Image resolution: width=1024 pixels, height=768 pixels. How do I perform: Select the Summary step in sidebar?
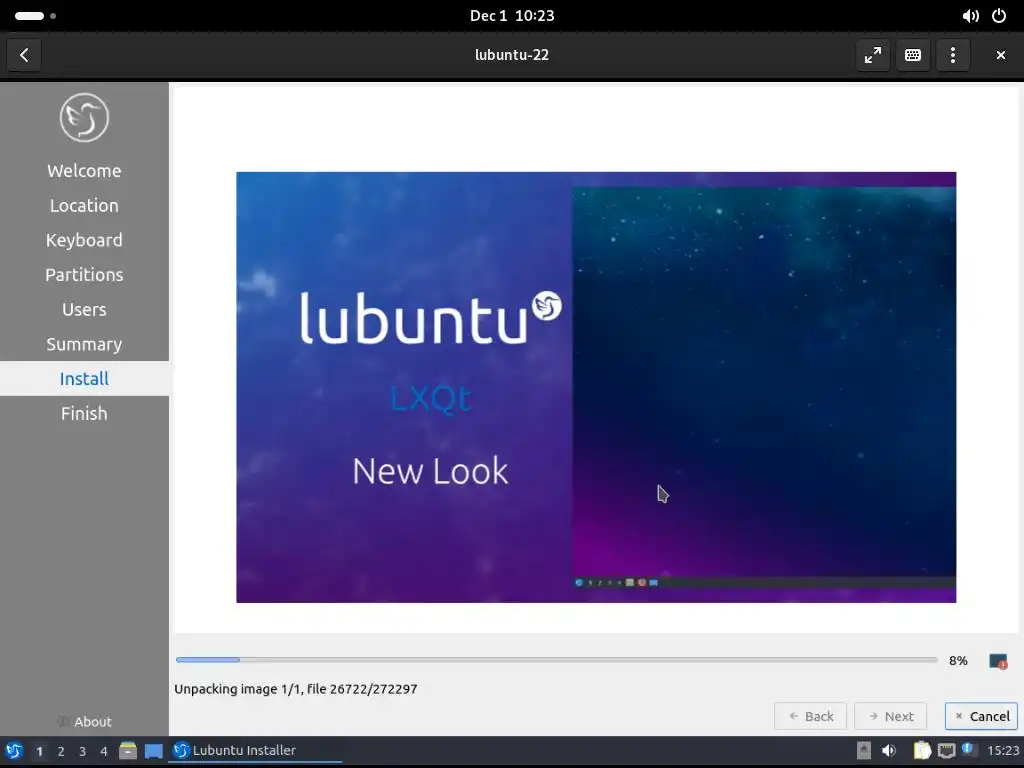coord(84,344)
